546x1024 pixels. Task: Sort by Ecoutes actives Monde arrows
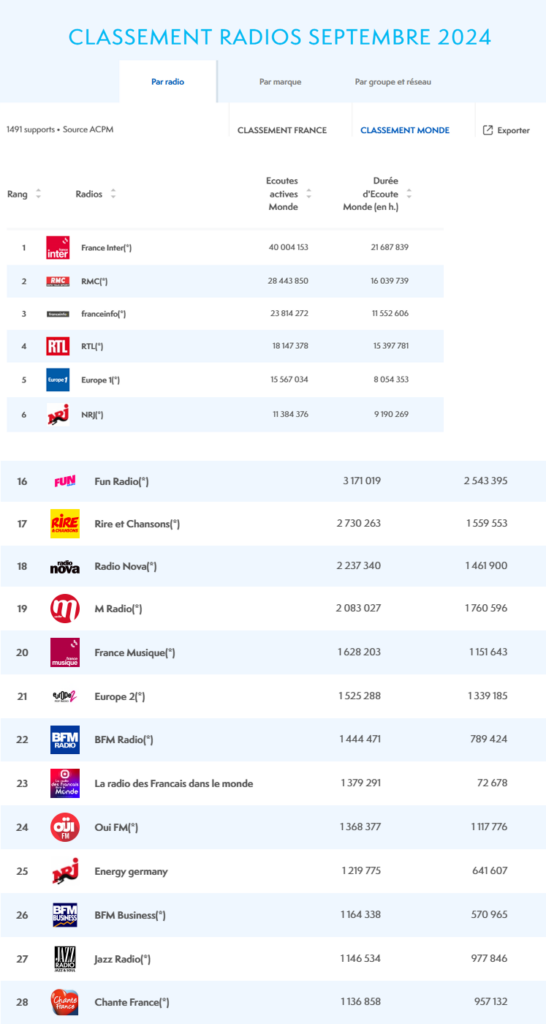point(308,194)
